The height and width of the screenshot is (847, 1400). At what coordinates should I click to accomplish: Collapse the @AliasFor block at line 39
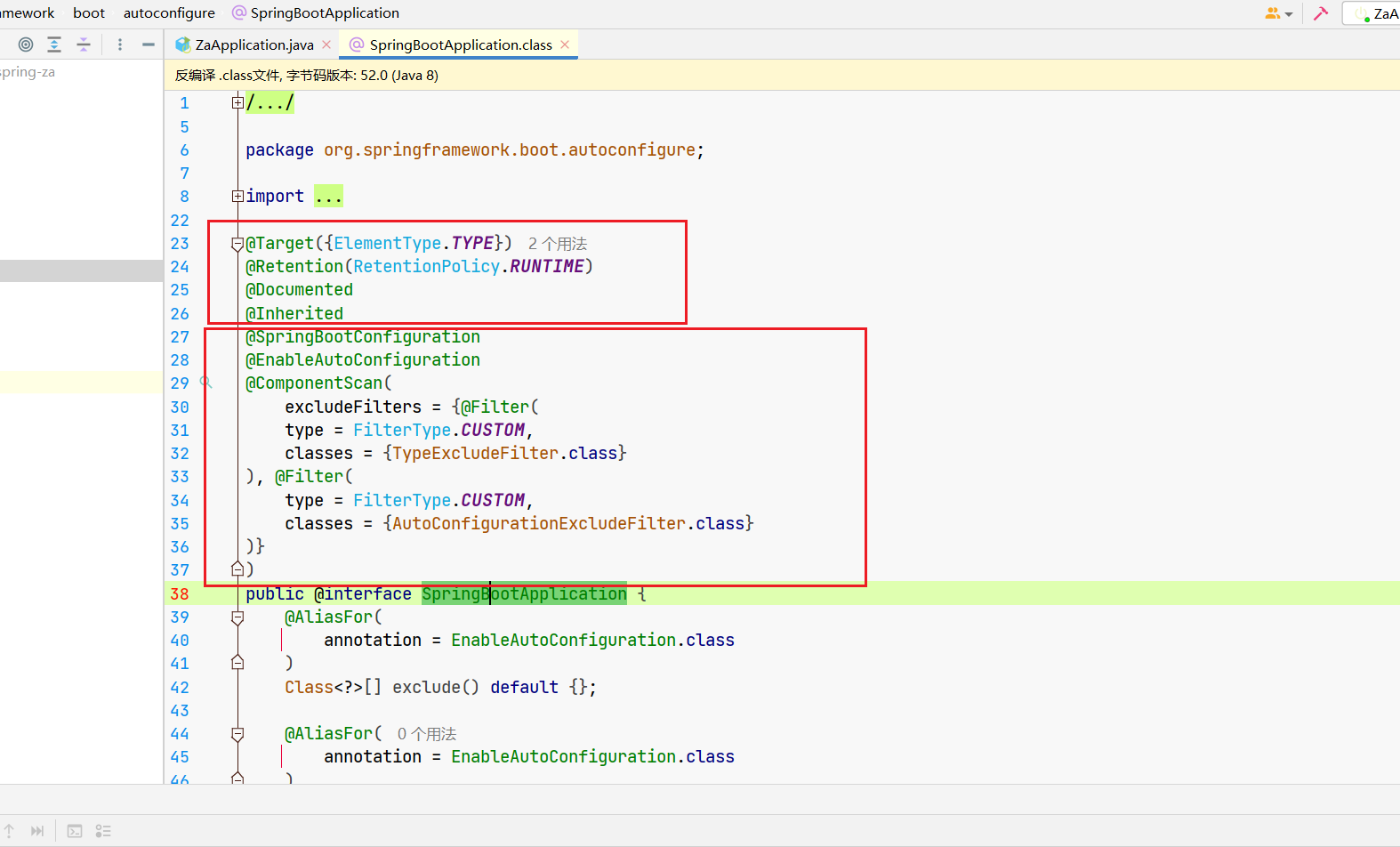(x=237, y=617)
